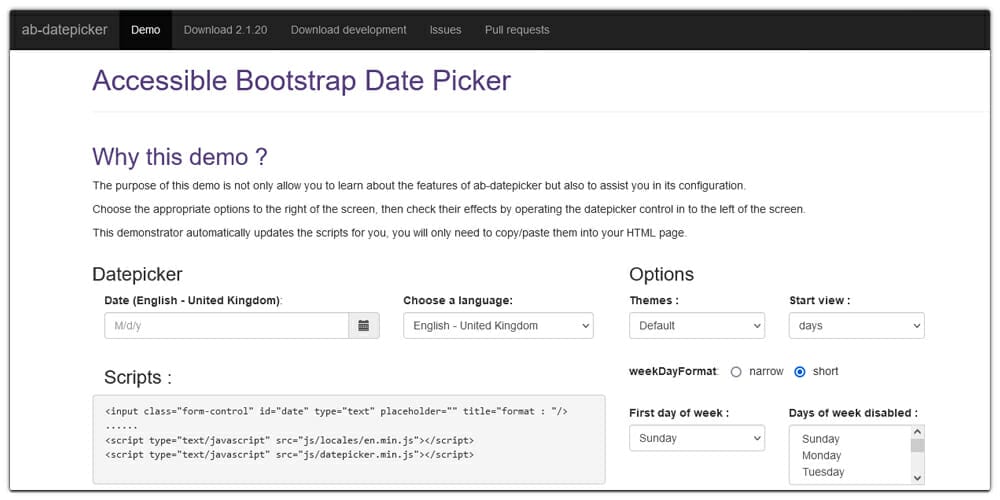Click the scrollbar thumb of the disabled days list

click(x=917, y=445)
